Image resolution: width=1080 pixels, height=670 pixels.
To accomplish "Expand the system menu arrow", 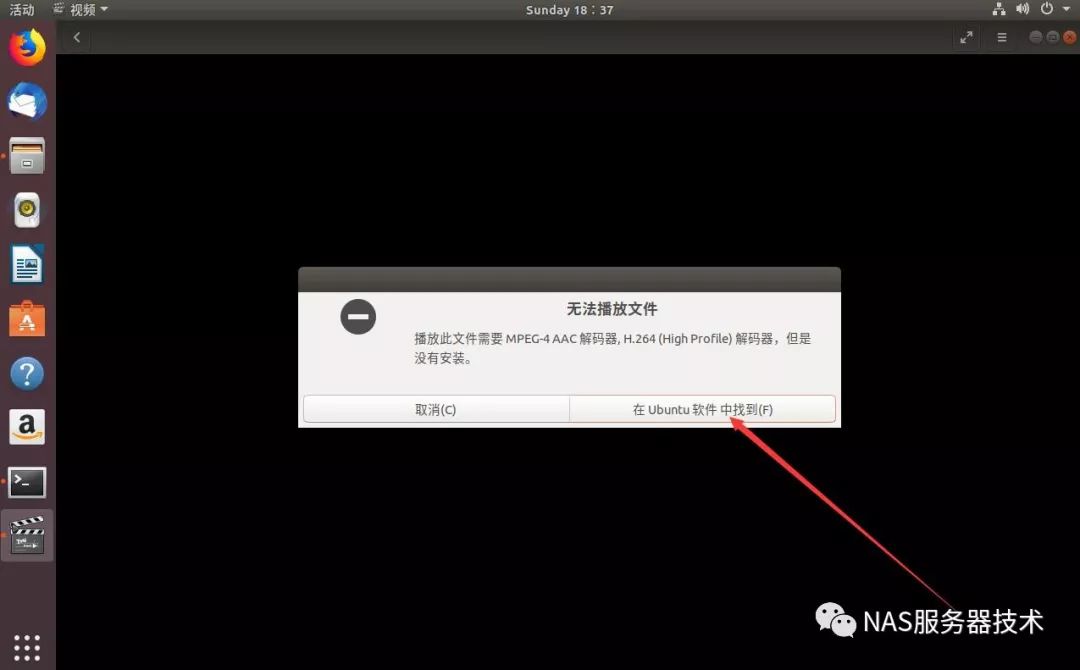I will (1066, 9).
